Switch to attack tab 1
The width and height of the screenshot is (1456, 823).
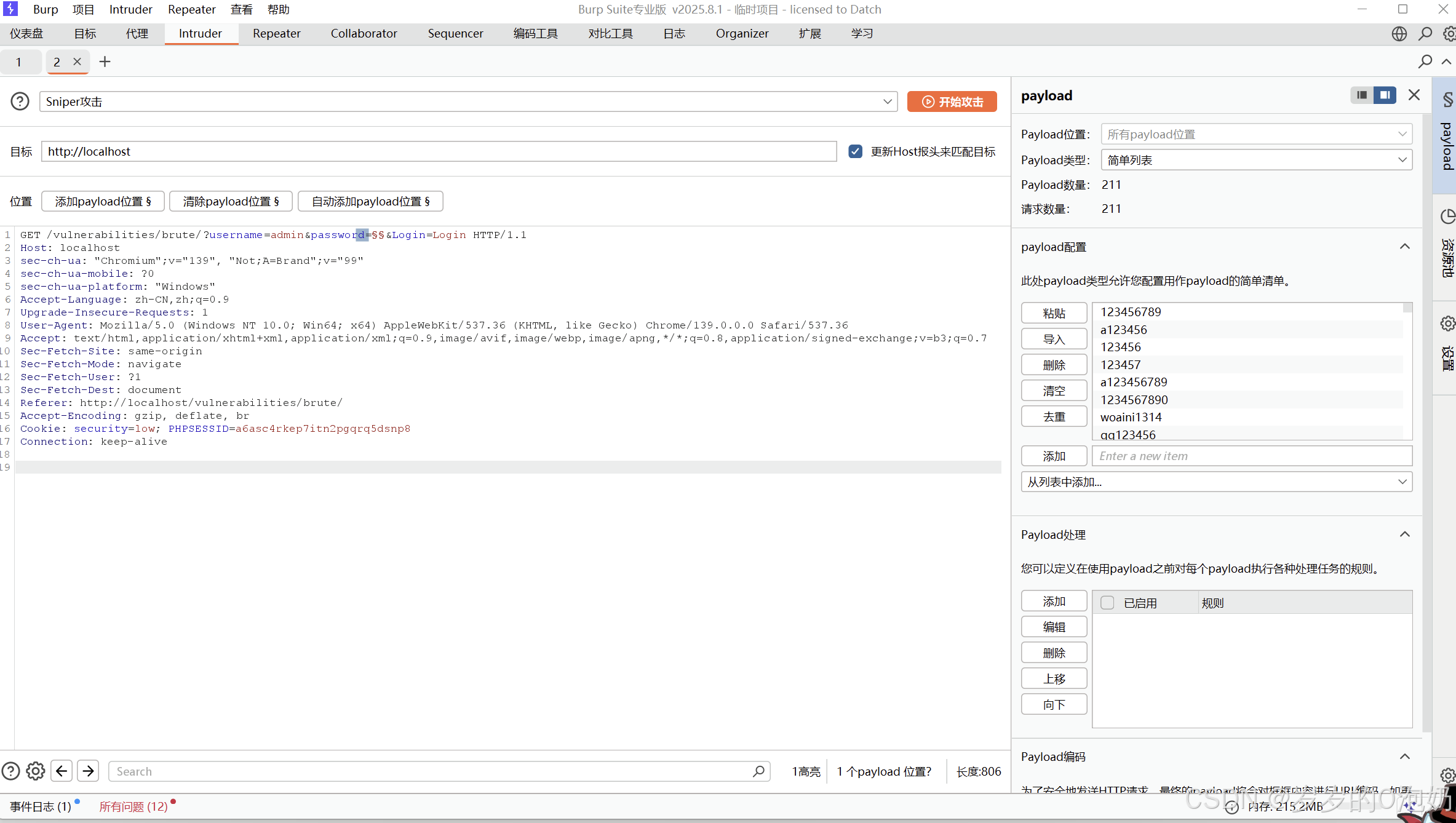coord(19,62)
